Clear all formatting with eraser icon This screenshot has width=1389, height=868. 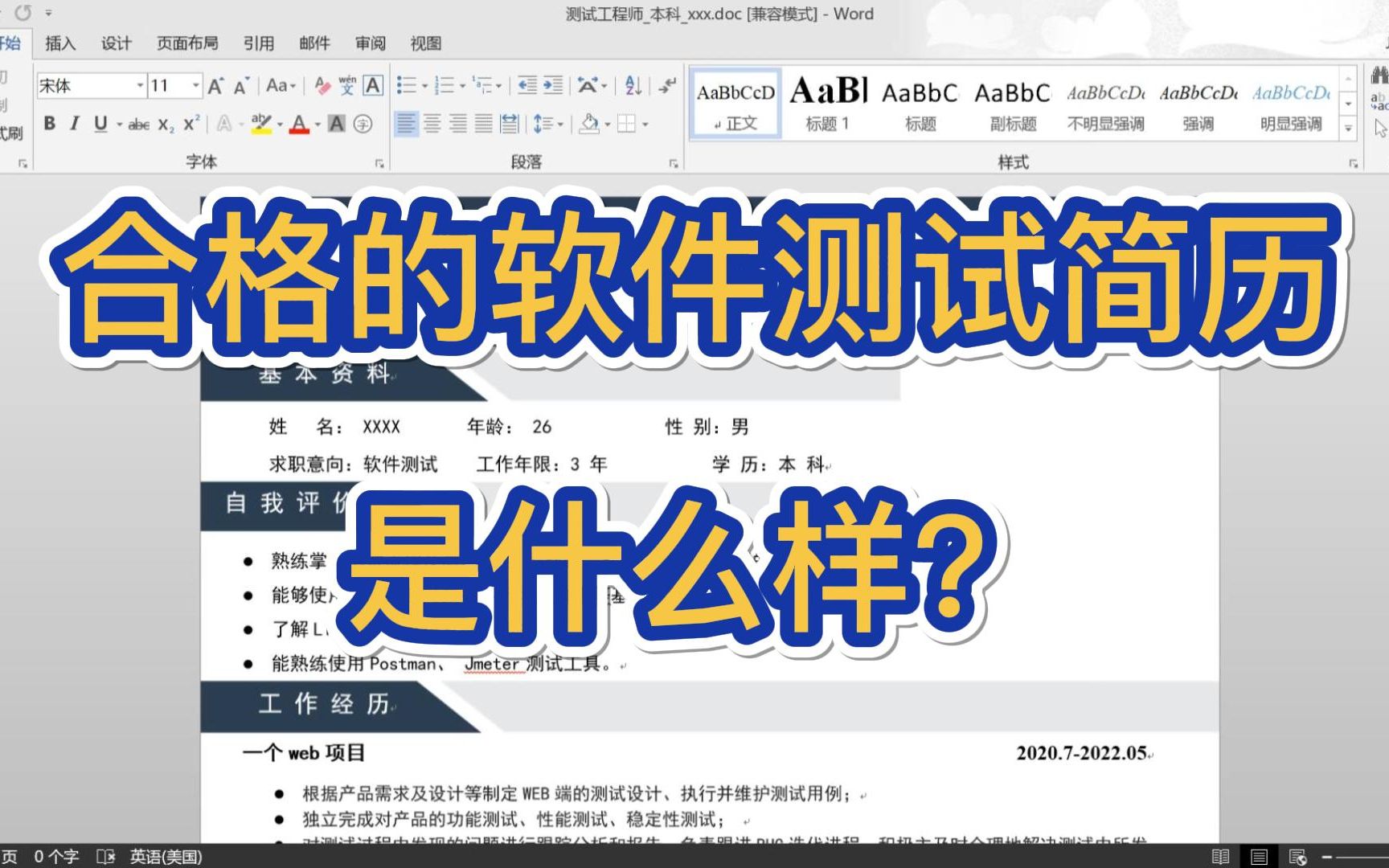(x=322, y=85)
